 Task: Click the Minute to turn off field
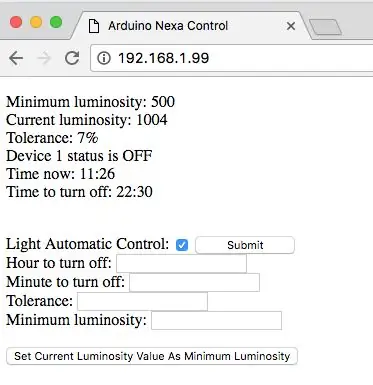[194, 283]
